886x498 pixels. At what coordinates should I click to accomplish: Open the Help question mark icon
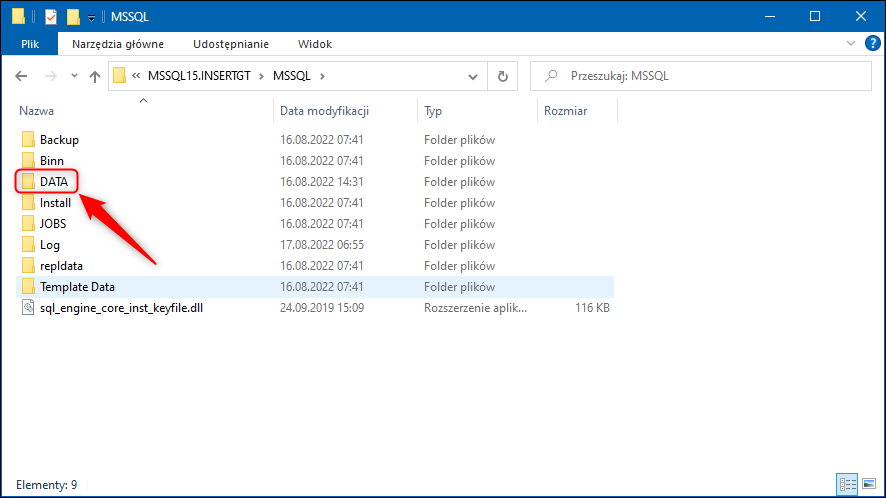click(872, 43)
